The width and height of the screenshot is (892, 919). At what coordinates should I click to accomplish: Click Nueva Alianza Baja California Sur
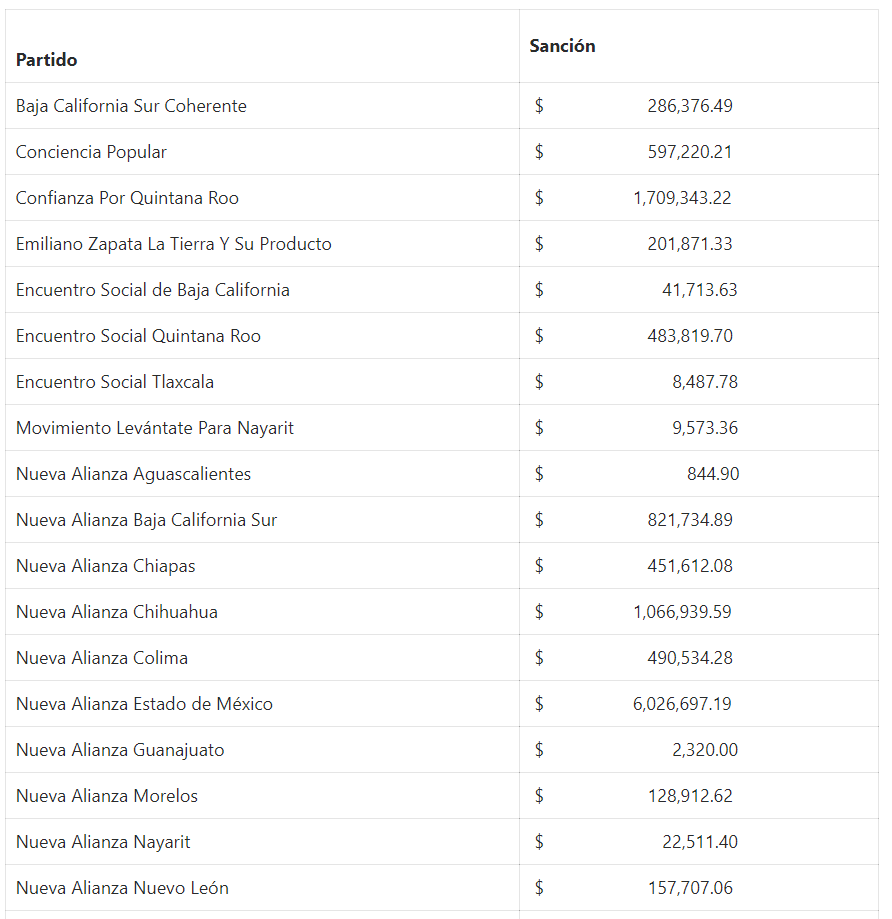[146, 520]
